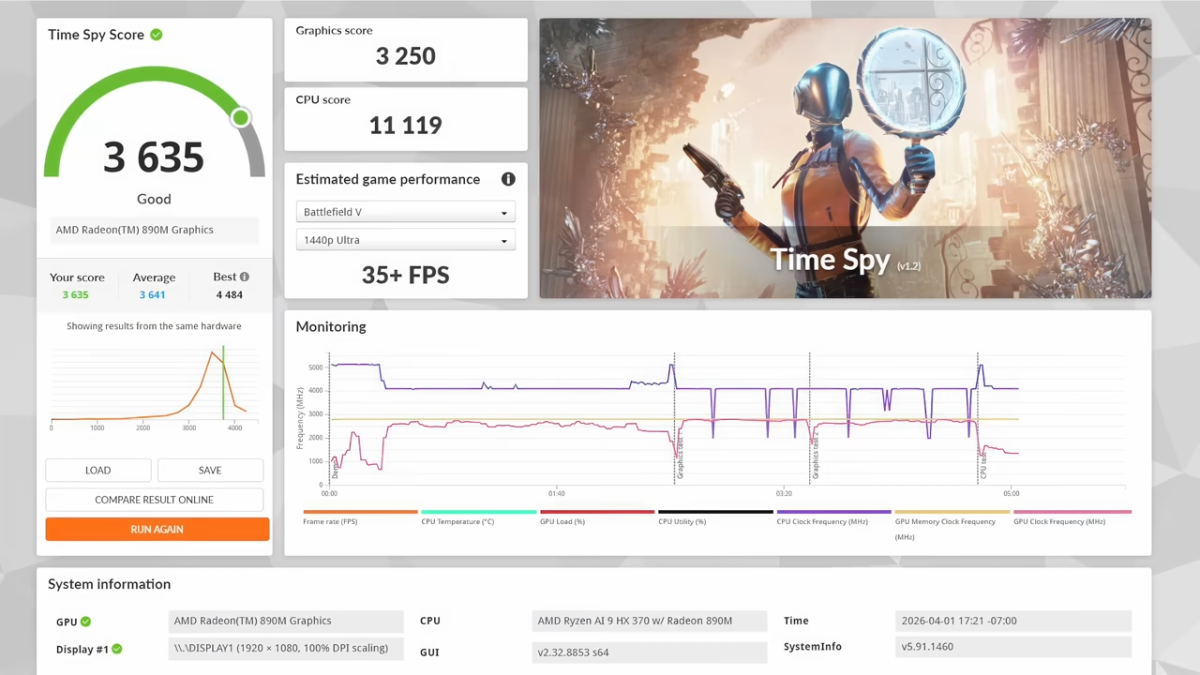Toggle the CPU Utility (%) legend series

[x=715, y=517]
